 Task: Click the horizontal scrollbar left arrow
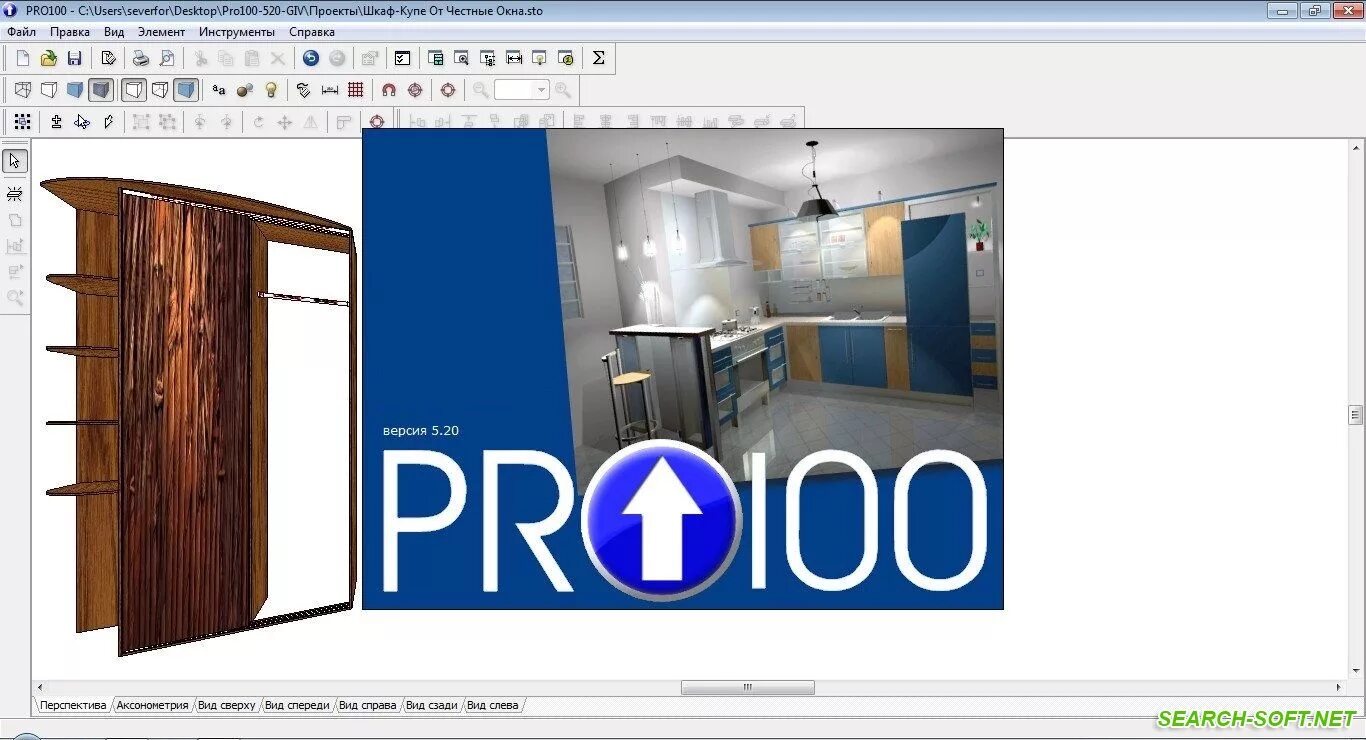coord(40,687)
